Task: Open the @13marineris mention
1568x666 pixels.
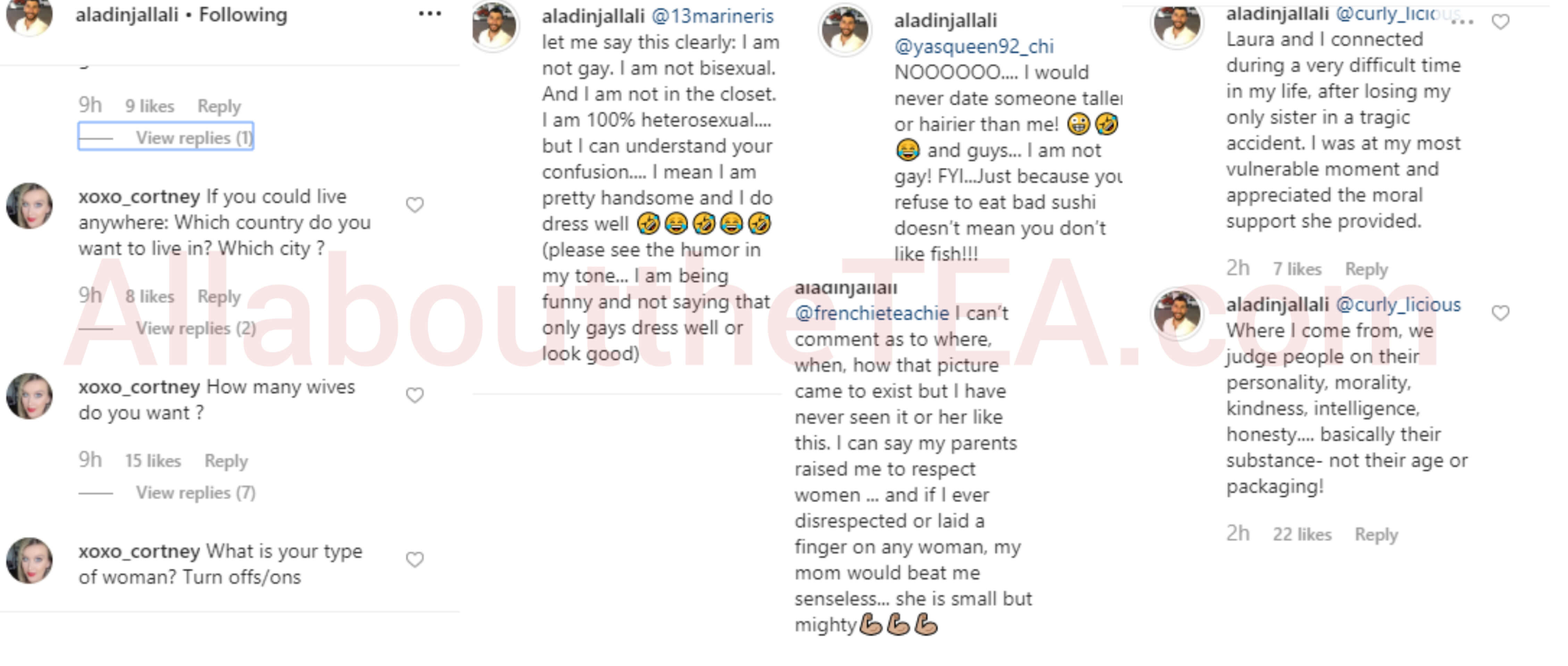Action: 713,16
